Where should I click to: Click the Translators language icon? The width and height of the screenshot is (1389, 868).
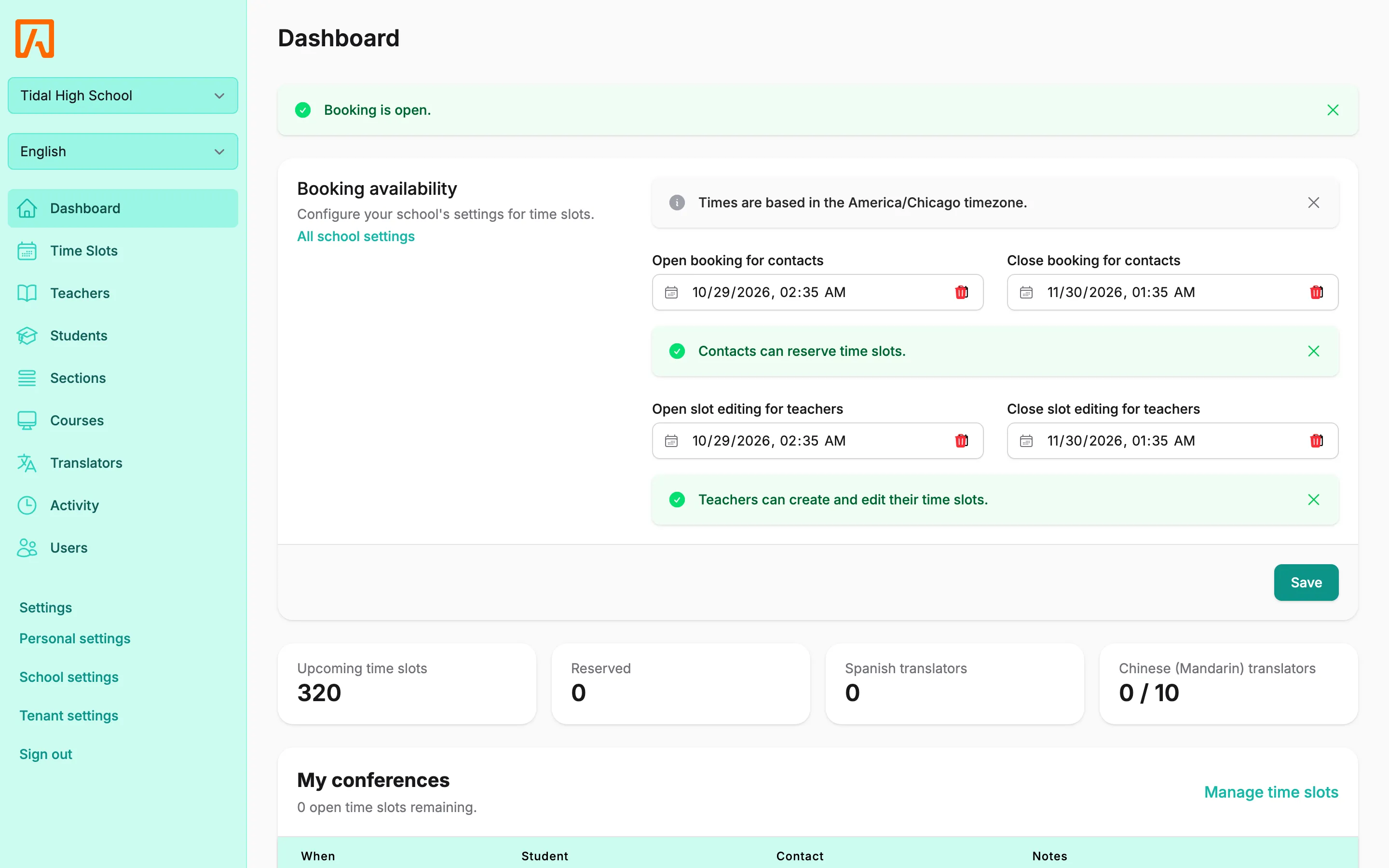[x=27, y=463]
